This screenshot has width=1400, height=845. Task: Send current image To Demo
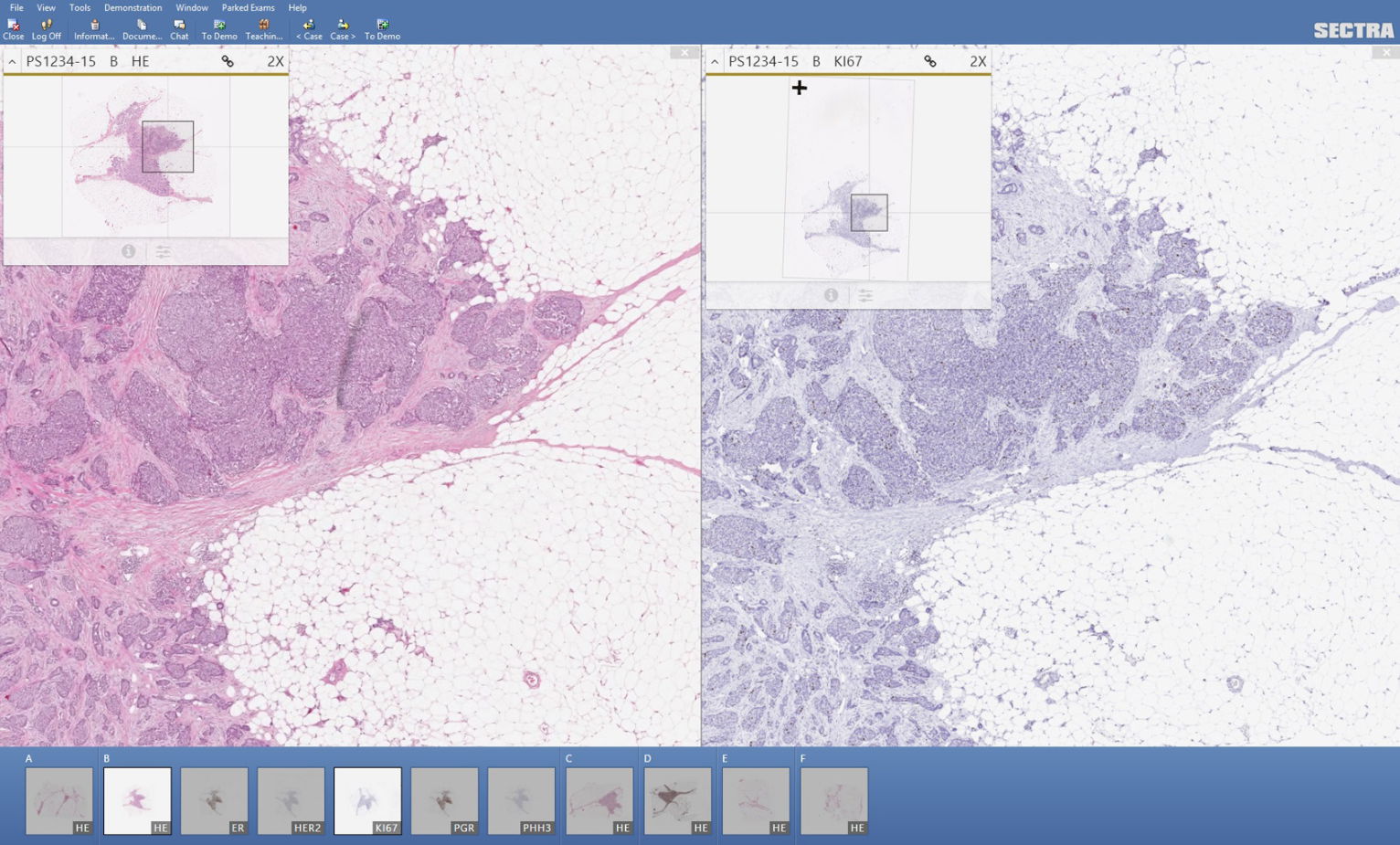[217, 27]
